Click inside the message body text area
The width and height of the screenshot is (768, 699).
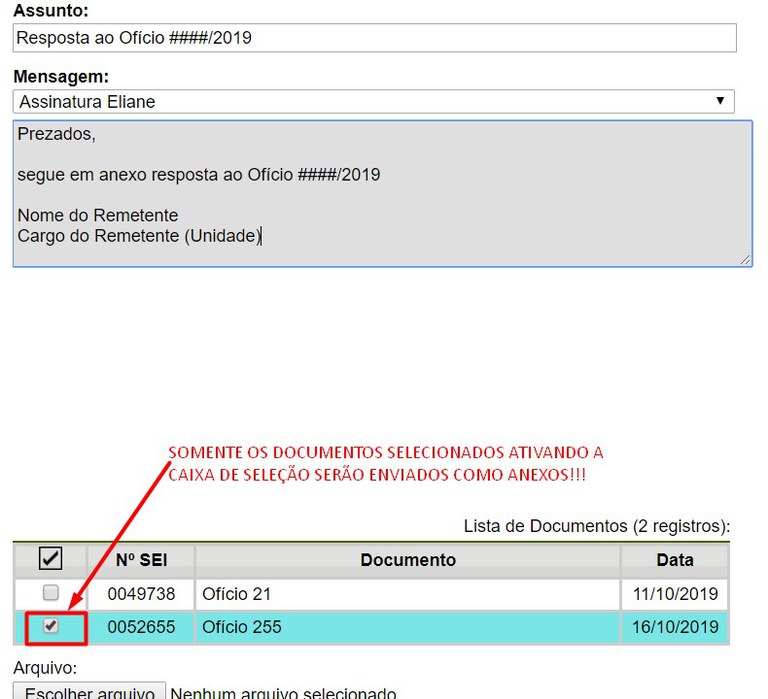[382, 194]
